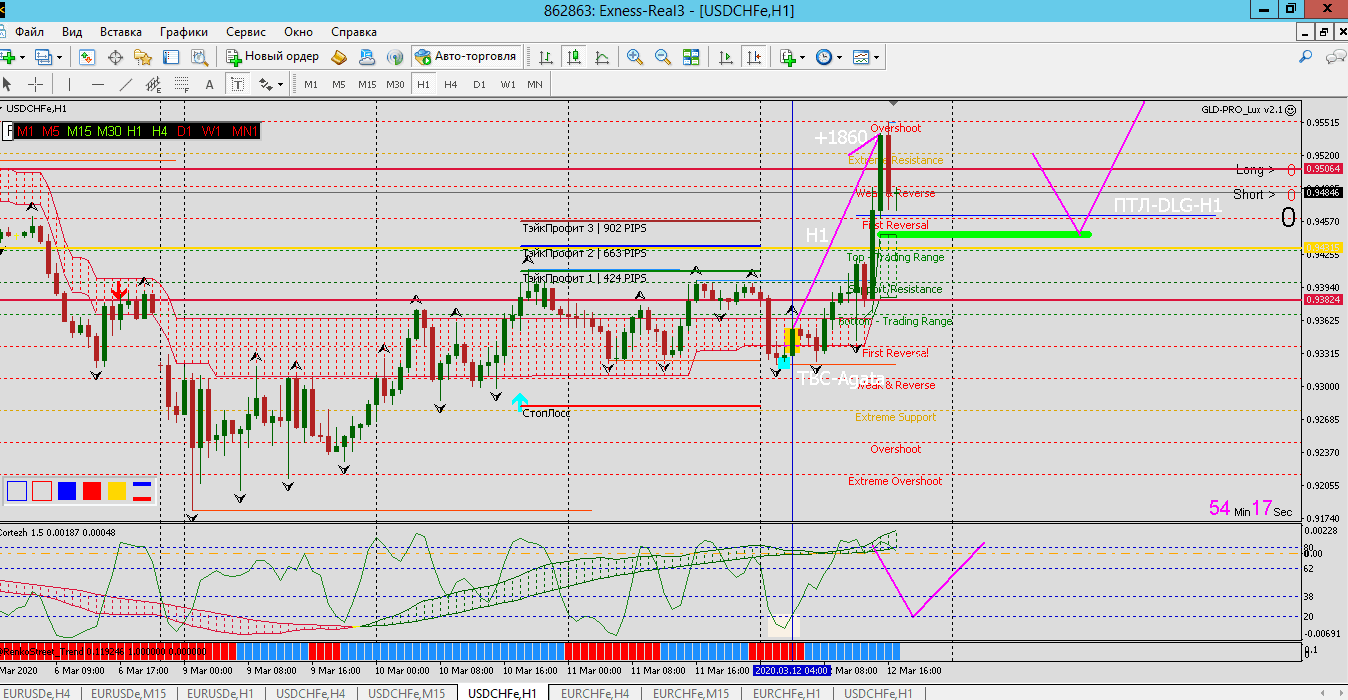Click the solid yellow square on chart
This screenshot has height=700, width=1348.
[x=117, y=491]
